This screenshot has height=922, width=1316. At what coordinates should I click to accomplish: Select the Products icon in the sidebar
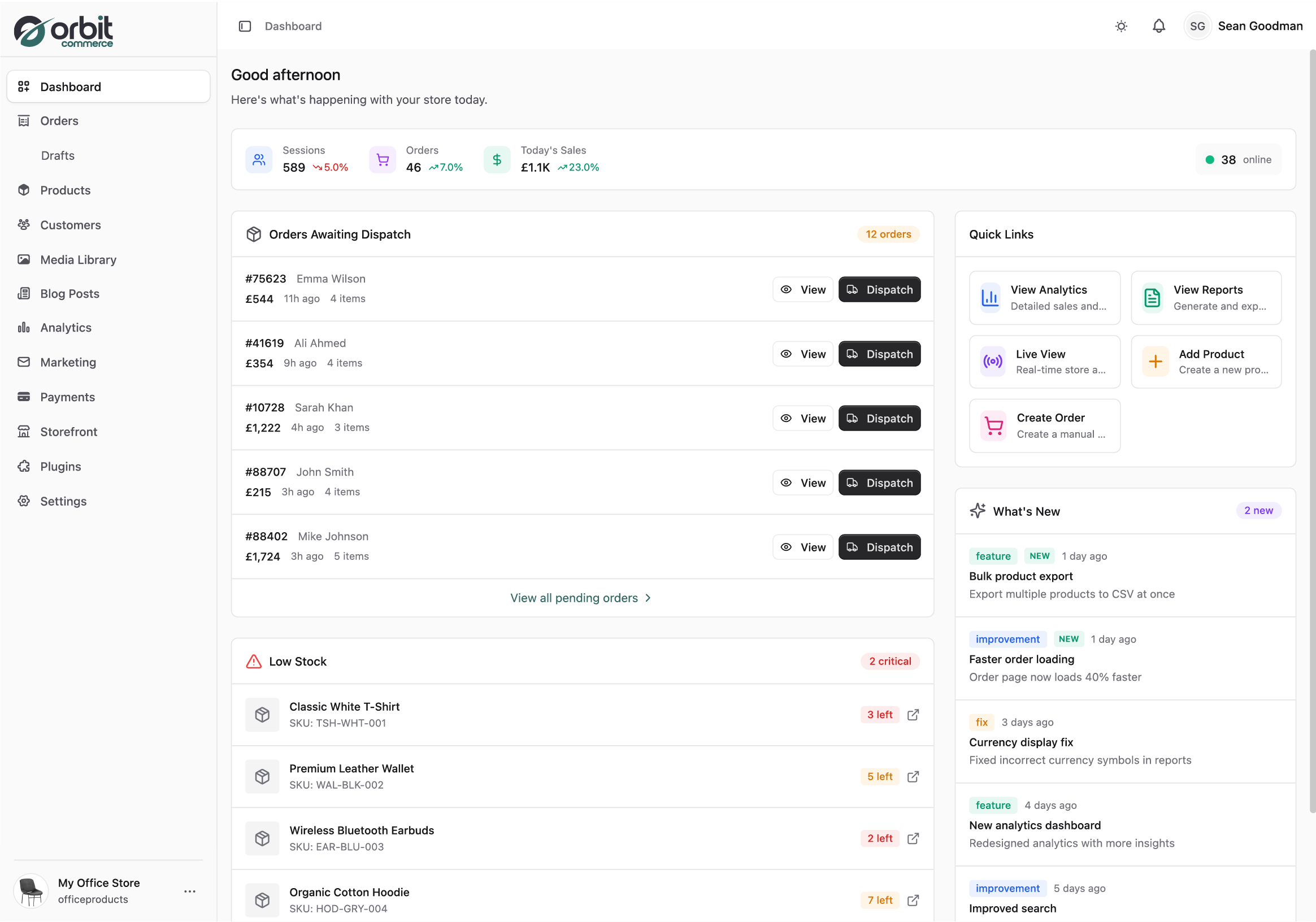[x=24, y=190]
